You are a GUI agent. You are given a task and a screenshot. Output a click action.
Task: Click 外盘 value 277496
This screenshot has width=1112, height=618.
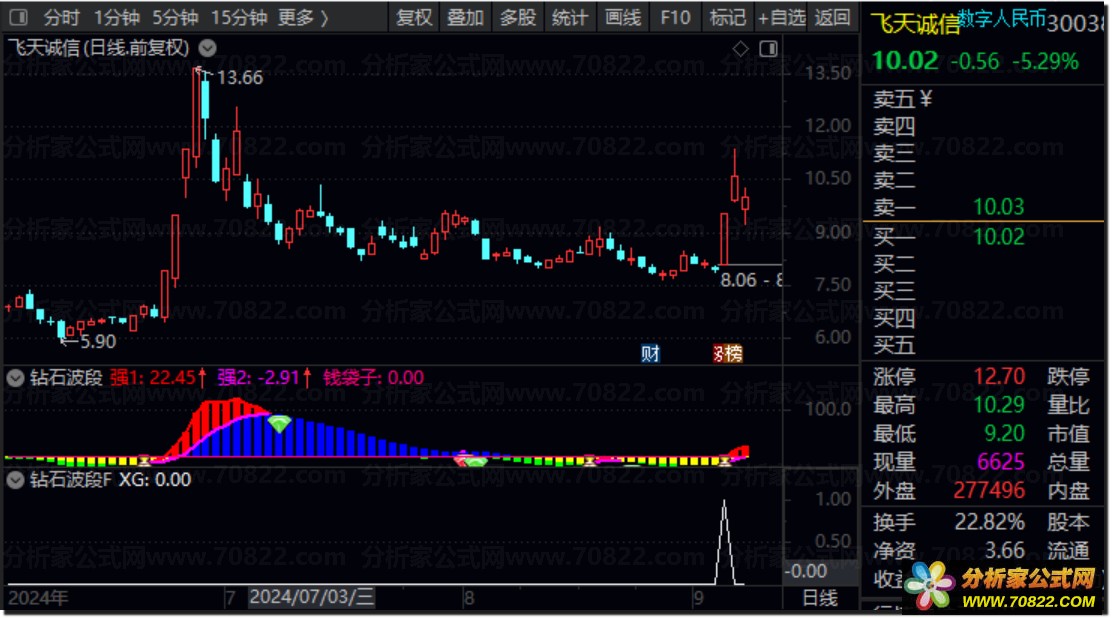click(989, 490)
